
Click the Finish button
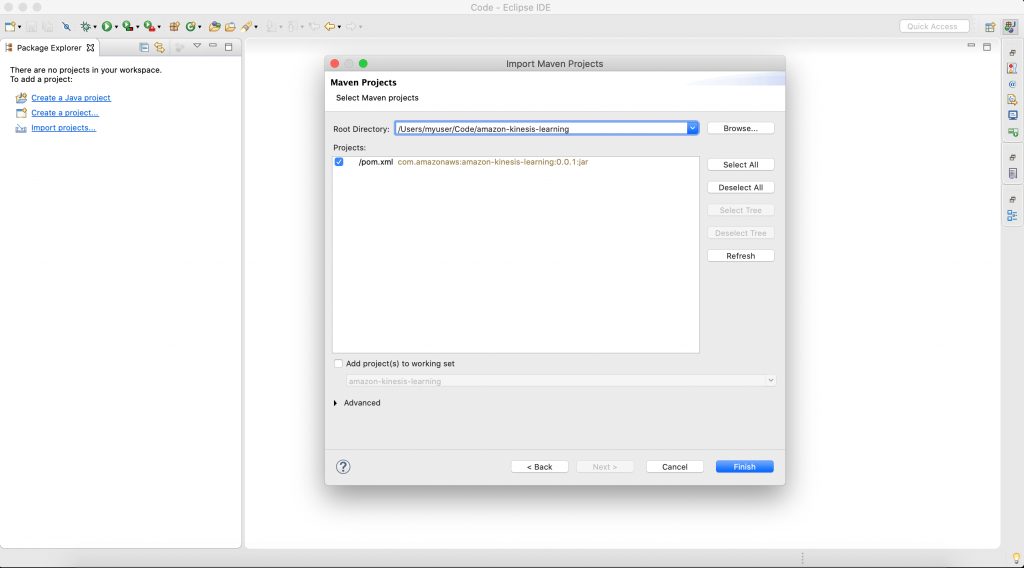coord(744,467)
